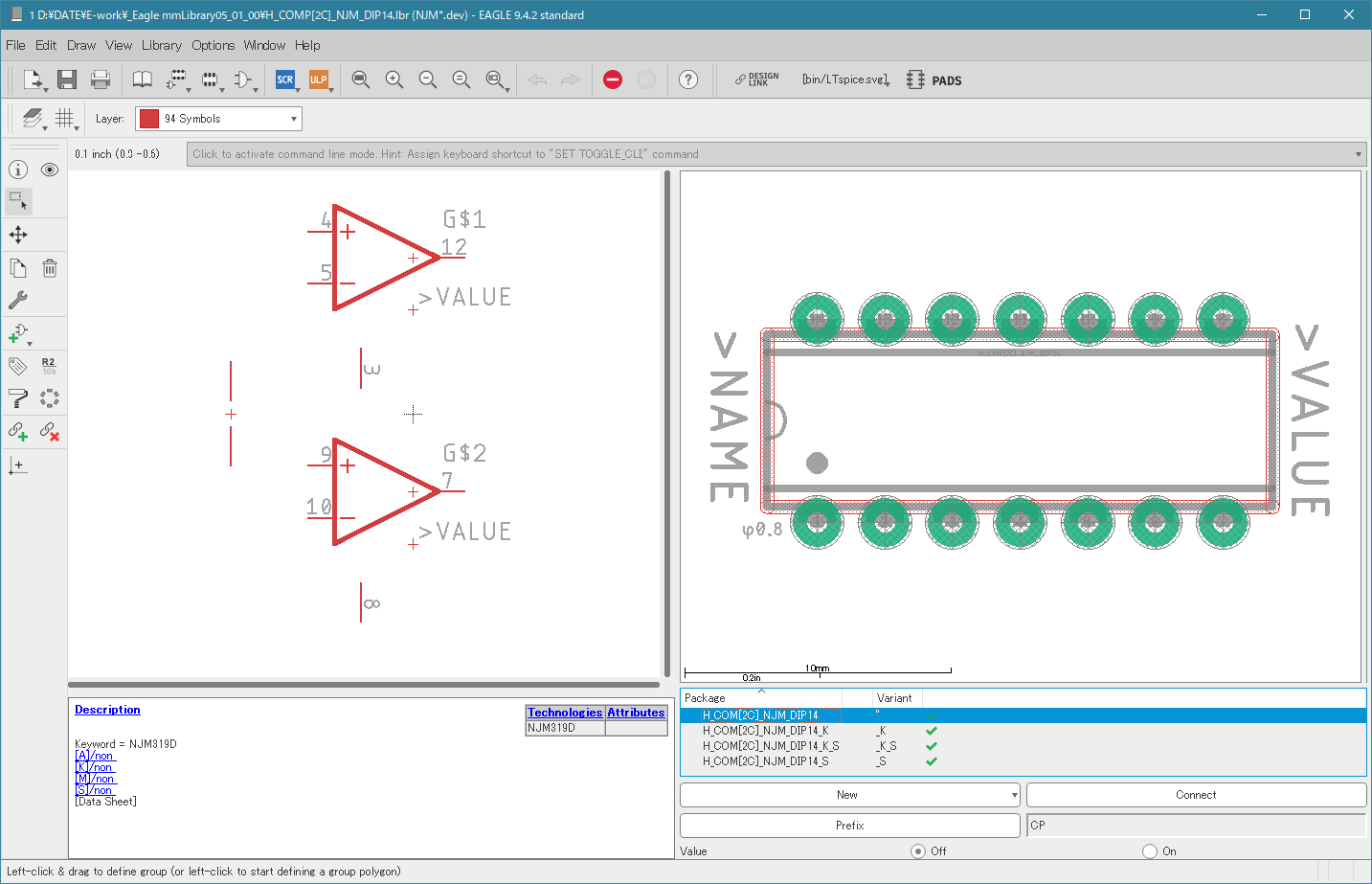The width and height of the screenshot is (1372, 884).
Task: Select the Connect link-plus tool
Action: point(18,431)
